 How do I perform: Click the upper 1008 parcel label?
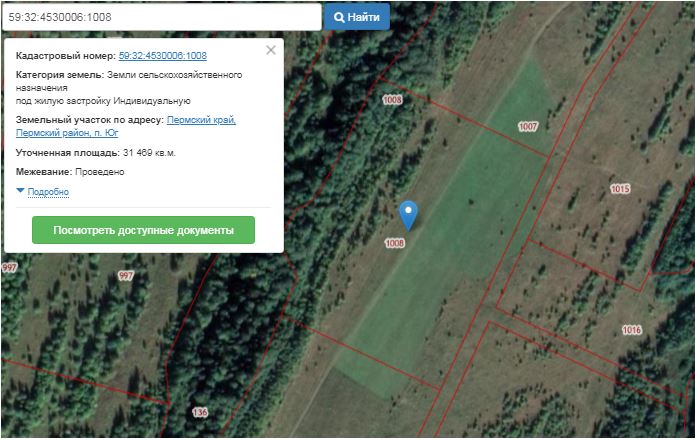tap(392, 100)
